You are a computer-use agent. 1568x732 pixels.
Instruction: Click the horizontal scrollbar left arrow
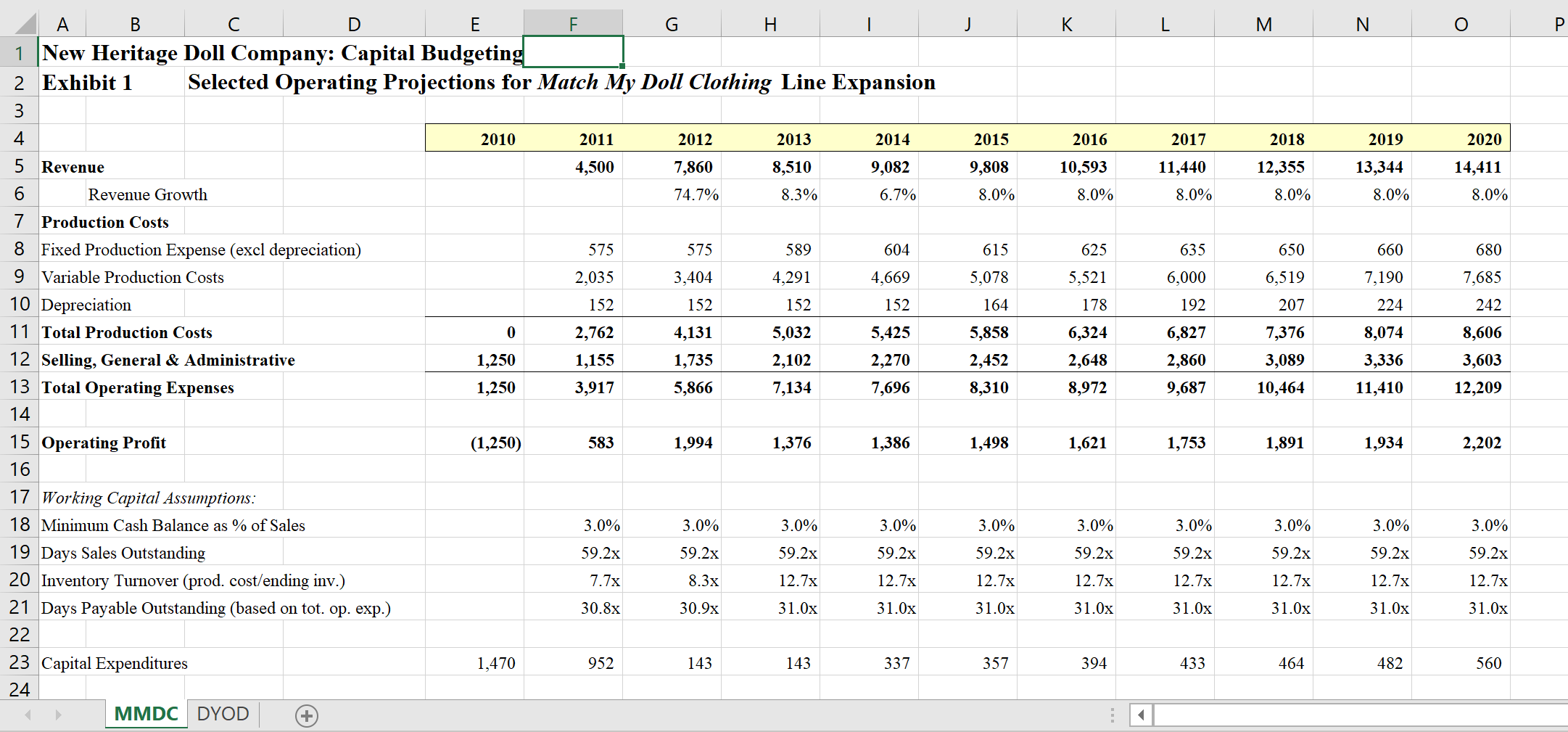1141,715
